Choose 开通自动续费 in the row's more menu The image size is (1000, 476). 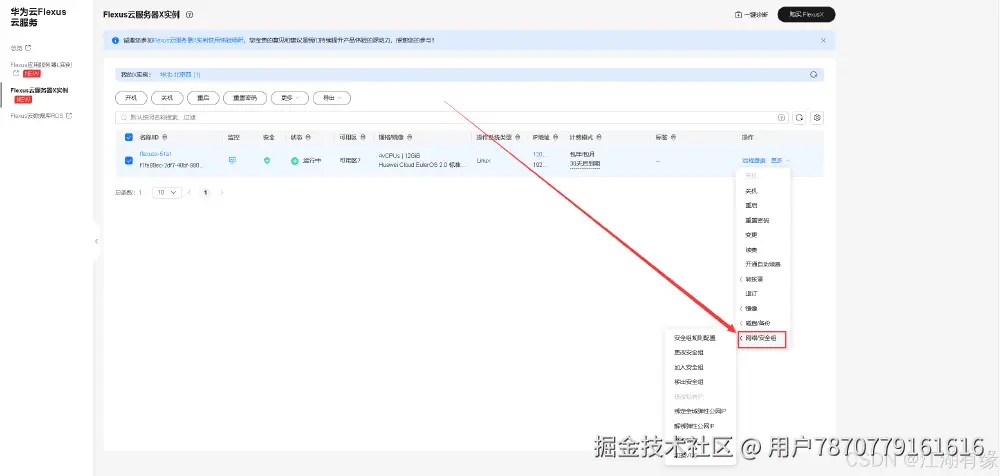click(x=763, y=264)
